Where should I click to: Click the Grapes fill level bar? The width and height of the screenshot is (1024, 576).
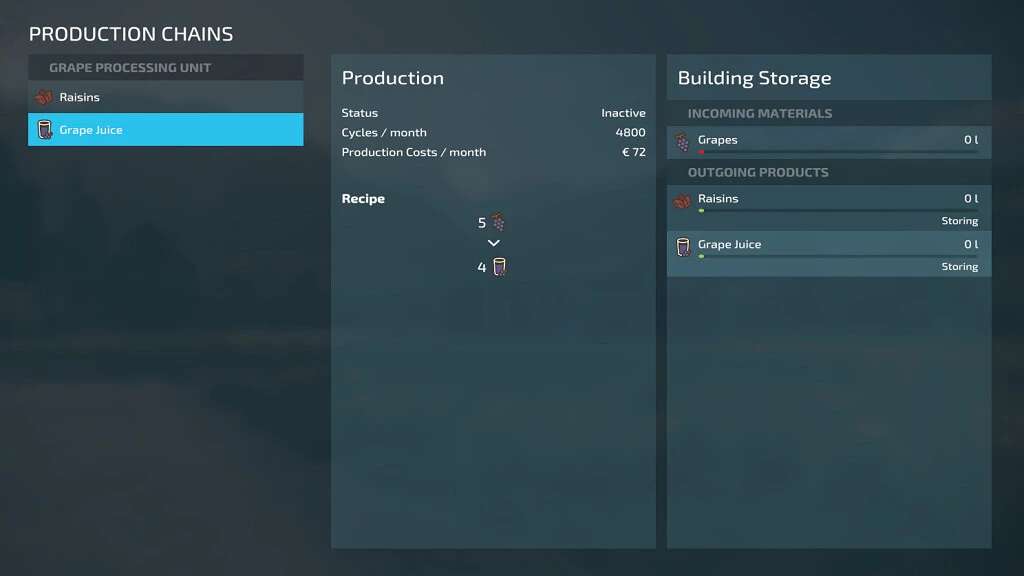click(838, 152)
